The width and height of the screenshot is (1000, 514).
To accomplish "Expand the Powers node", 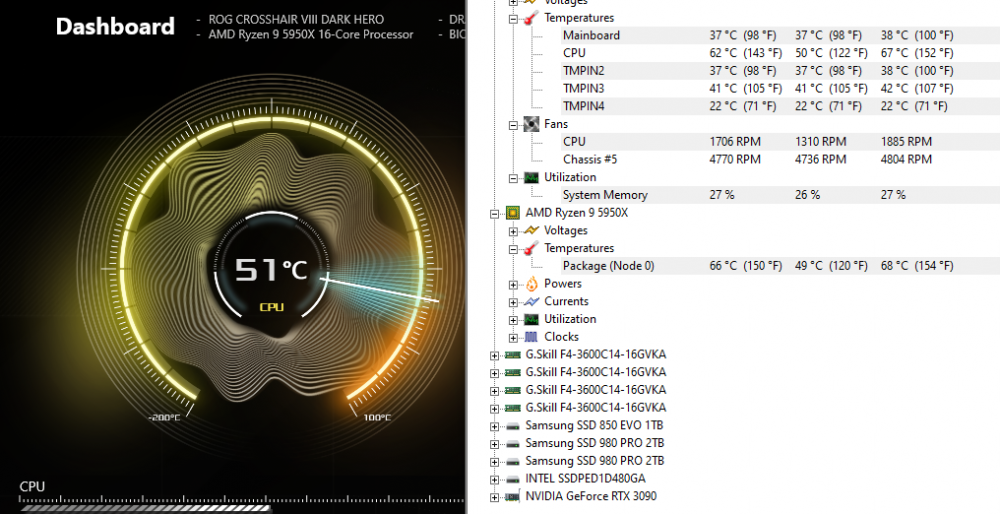I will pos(513,285).
